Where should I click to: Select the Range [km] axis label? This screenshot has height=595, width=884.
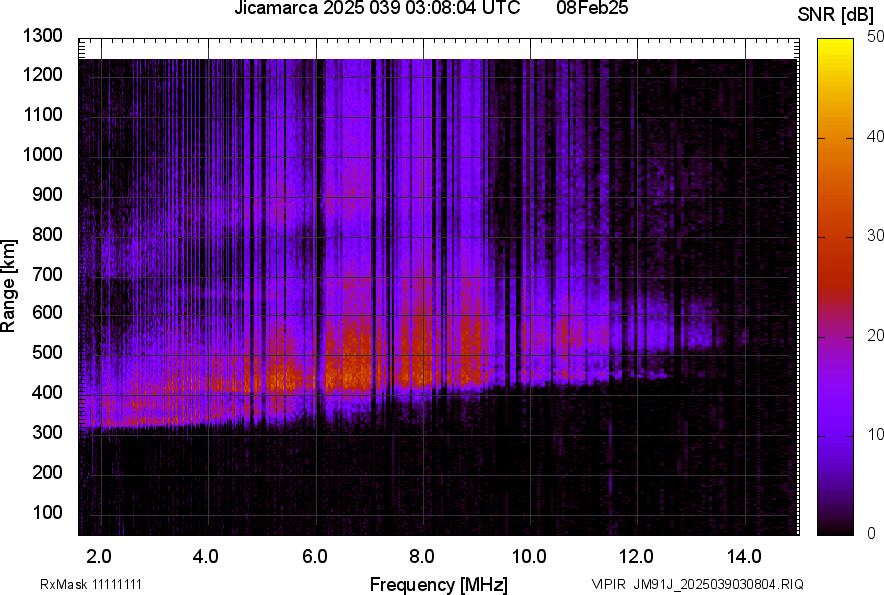tap(9, 285)
